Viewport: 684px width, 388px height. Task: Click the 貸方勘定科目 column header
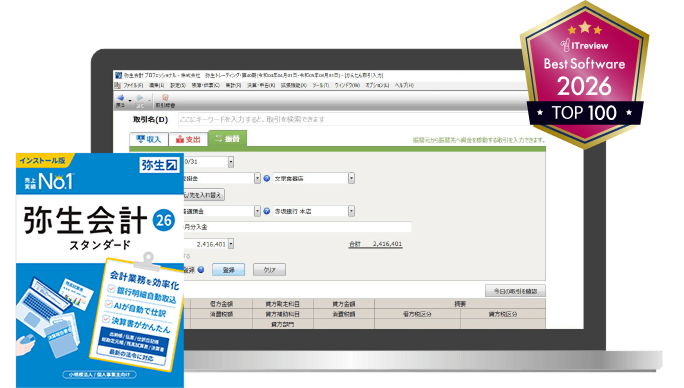(x=283, y=304)
